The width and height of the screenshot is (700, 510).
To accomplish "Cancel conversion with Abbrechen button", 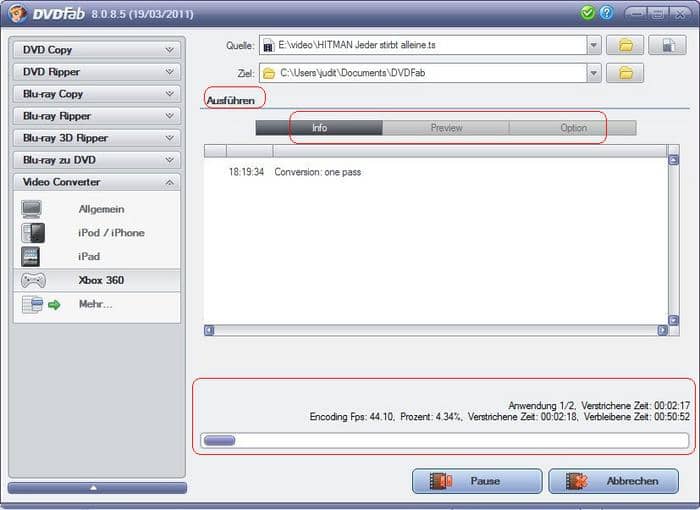I will coord(613,481).
